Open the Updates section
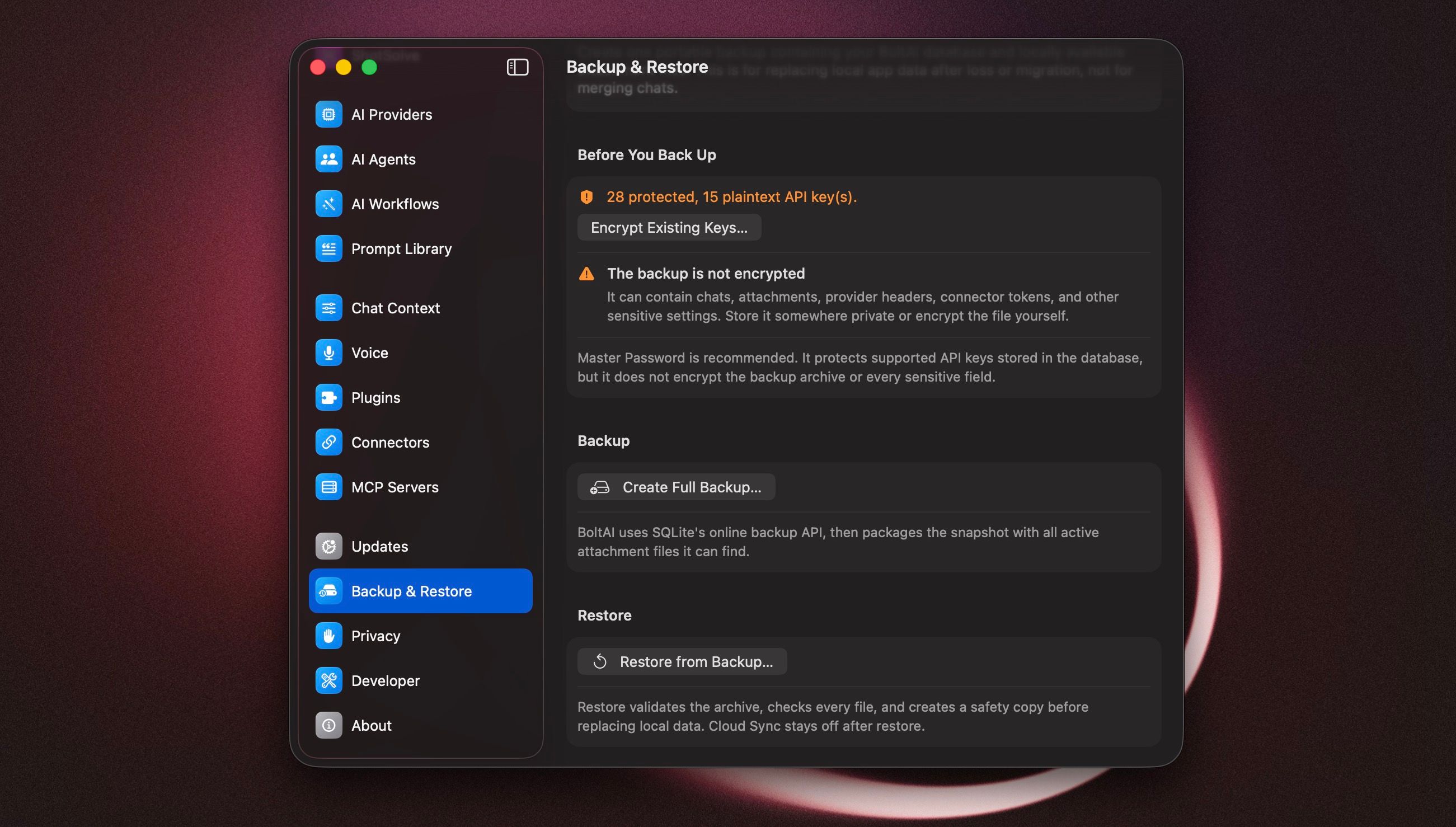Viewport: 1456px width, 827px height. tap(421, 547)
